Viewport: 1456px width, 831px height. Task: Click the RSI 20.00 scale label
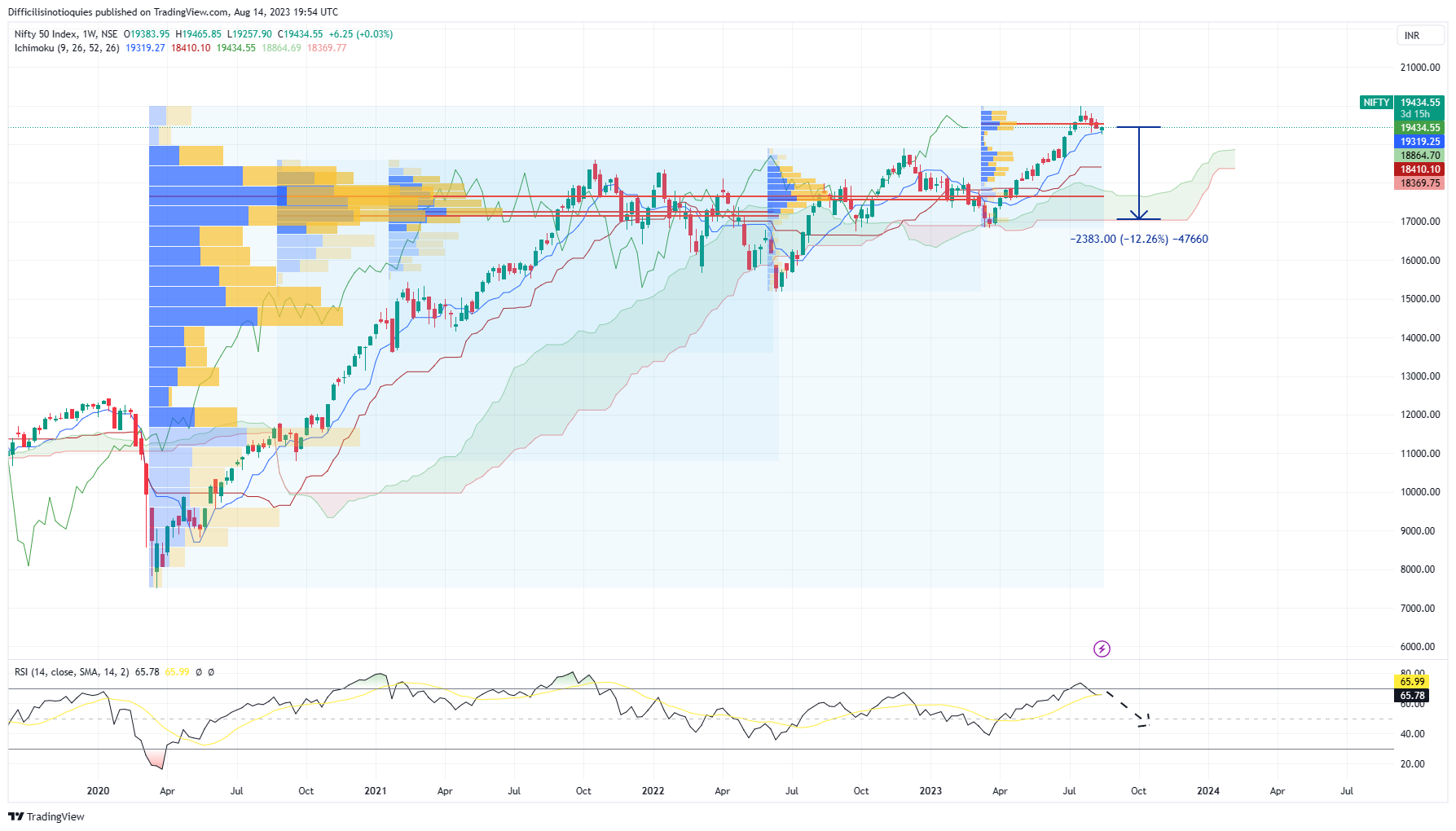[x=1412, y=764]
